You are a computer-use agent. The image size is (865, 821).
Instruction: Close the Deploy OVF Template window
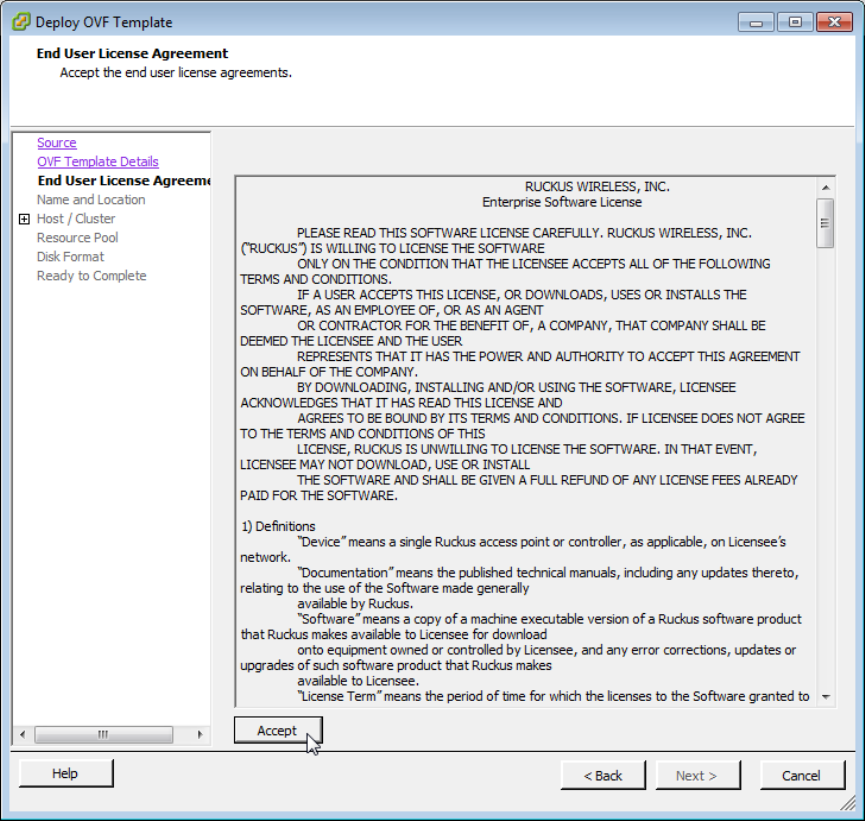tap(835, 22)
